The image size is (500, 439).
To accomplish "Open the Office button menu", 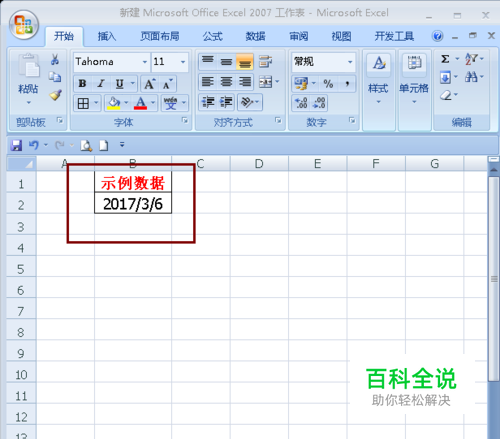I will pyautogui.click(x=24, y=25).
